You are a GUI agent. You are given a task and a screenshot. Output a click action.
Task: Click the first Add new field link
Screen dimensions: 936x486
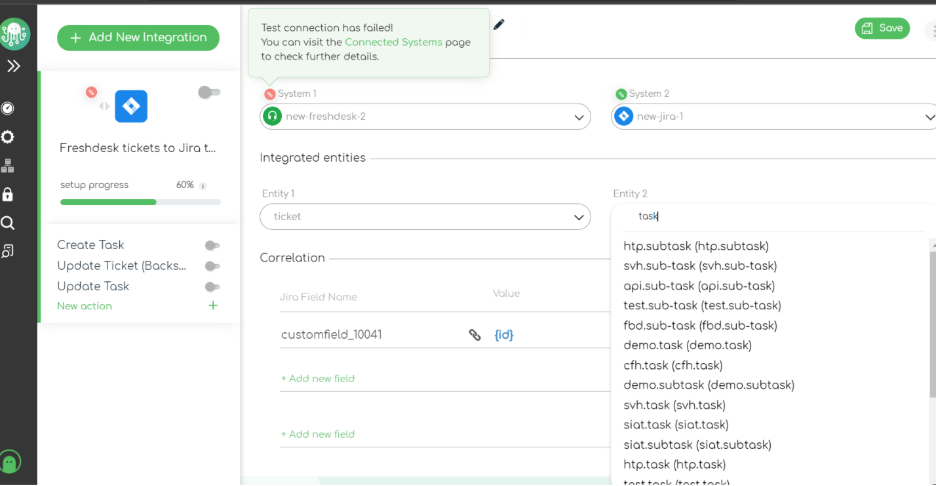[x=318, y=379]
